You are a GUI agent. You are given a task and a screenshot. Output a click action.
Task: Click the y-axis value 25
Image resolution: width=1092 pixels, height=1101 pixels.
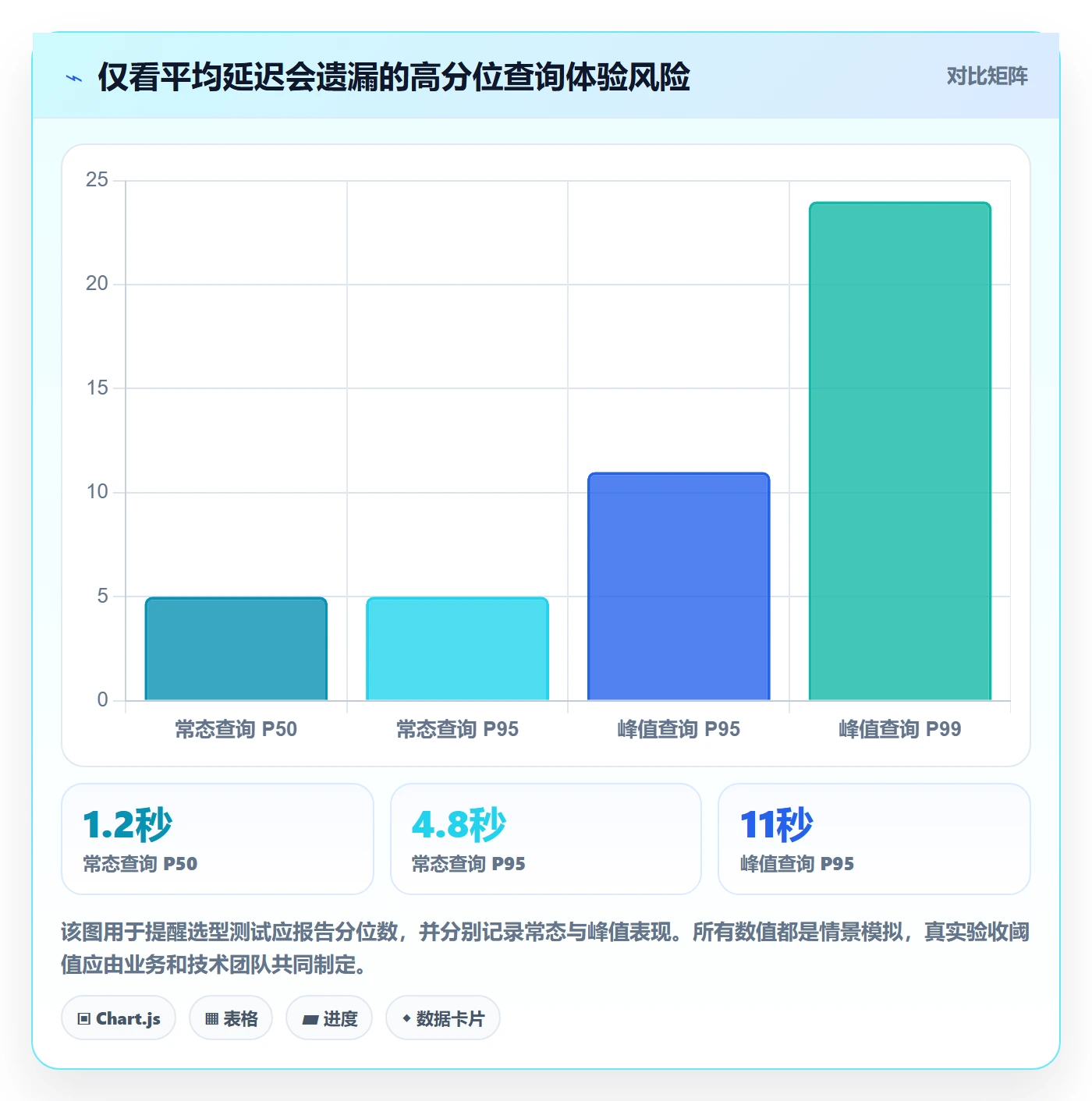[x=97, y=180]
